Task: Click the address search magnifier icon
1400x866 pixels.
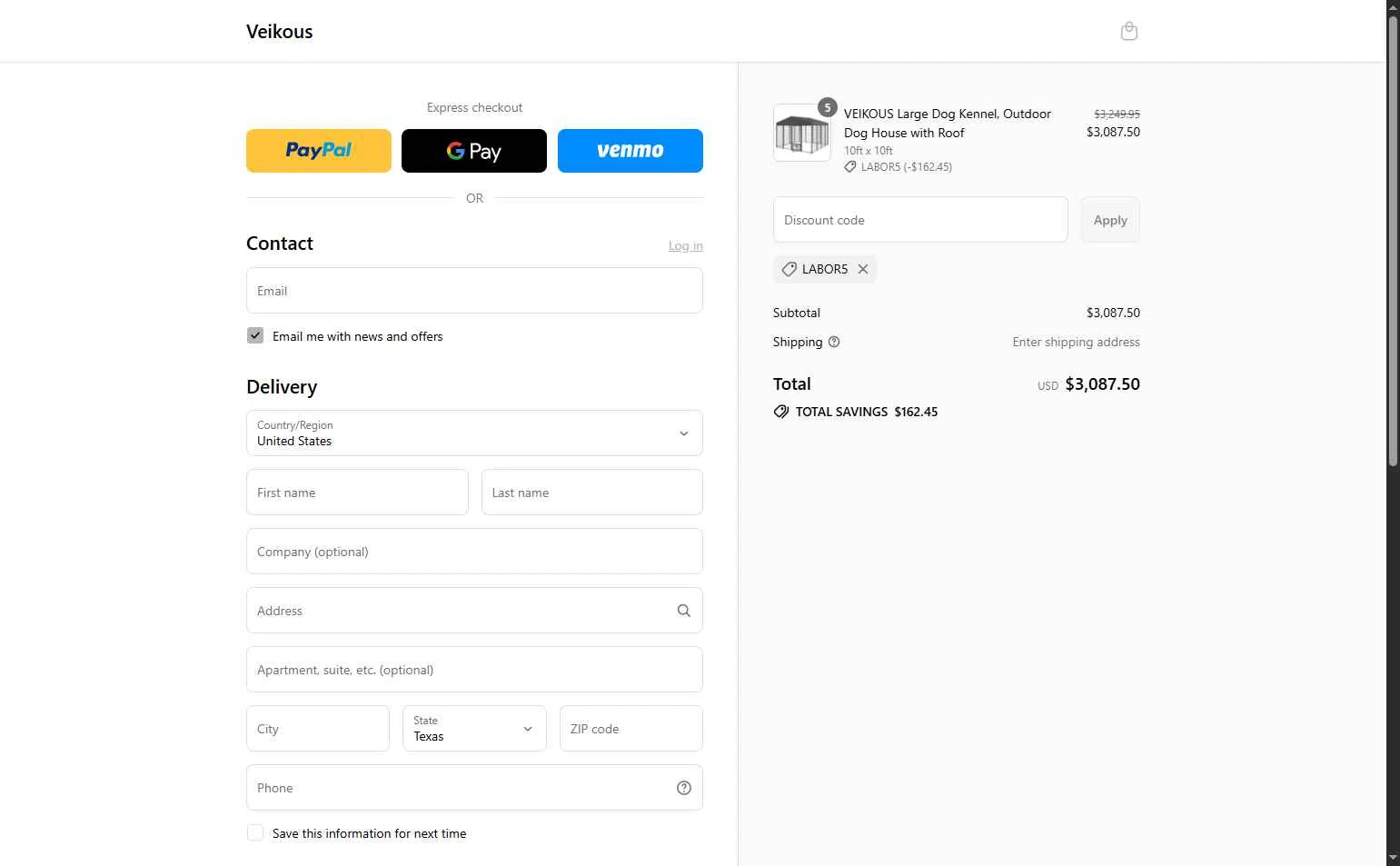Action: [684, 611]
